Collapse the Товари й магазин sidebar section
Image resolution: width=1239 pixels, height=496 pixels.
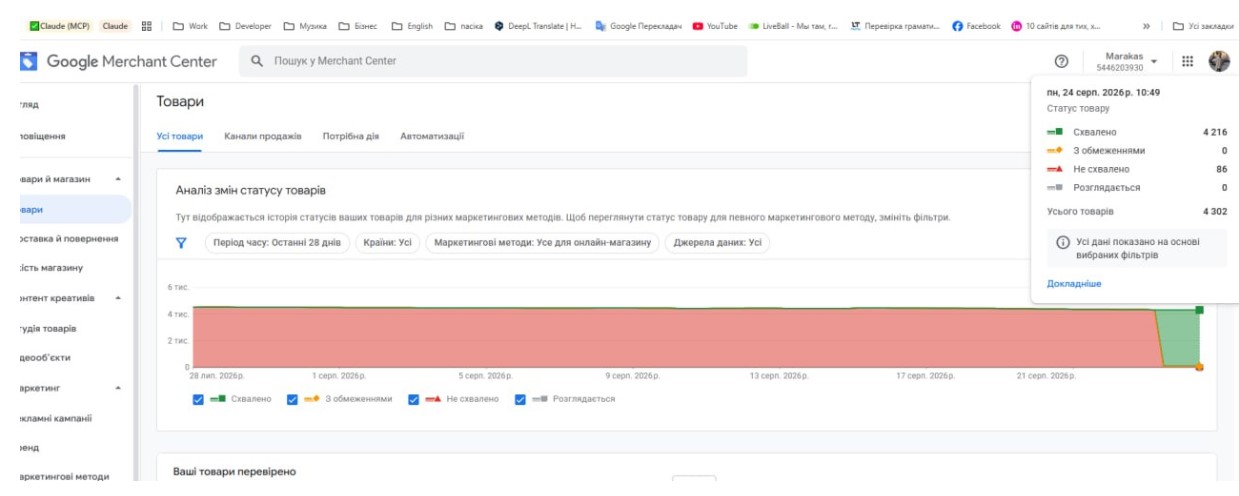pos(119,179)
